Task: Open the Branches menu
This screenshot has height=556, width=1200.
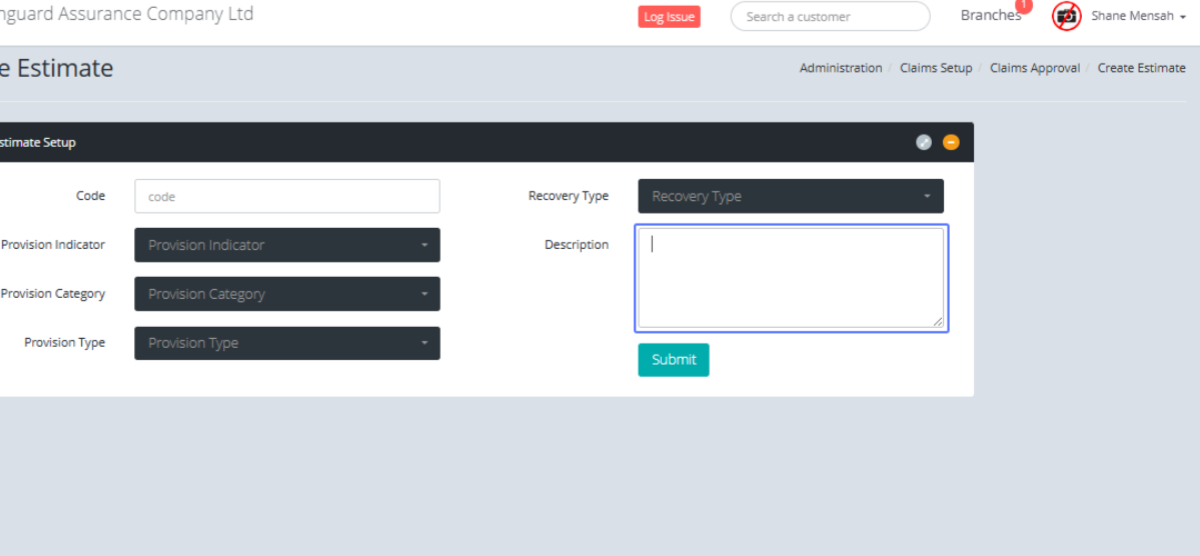Action: (x=990, y=16)
